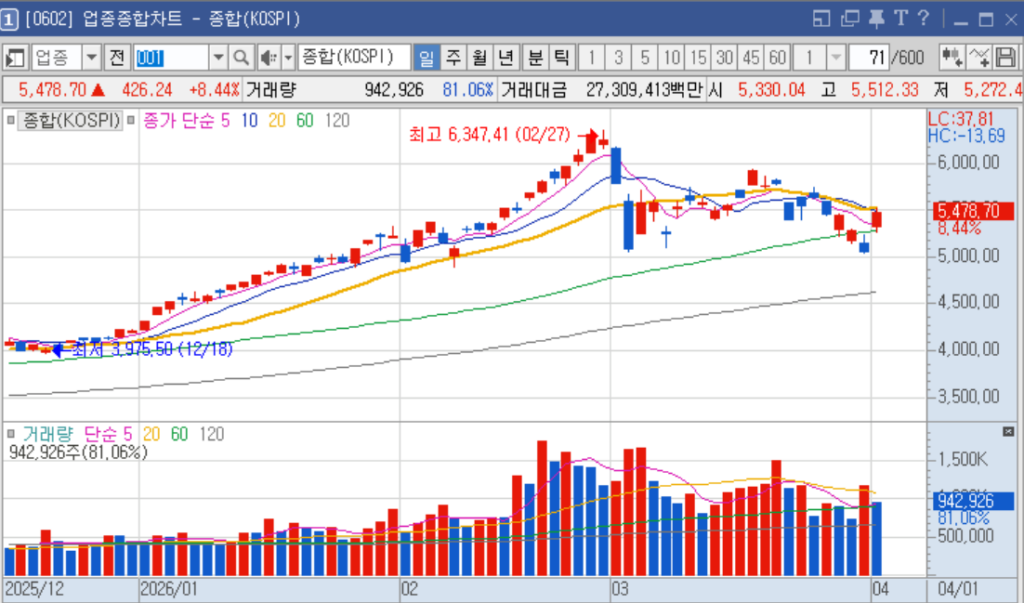Click the speaker sound alert icon
Viewport: 1024px width, 603px height.
[x=269, y=57]
